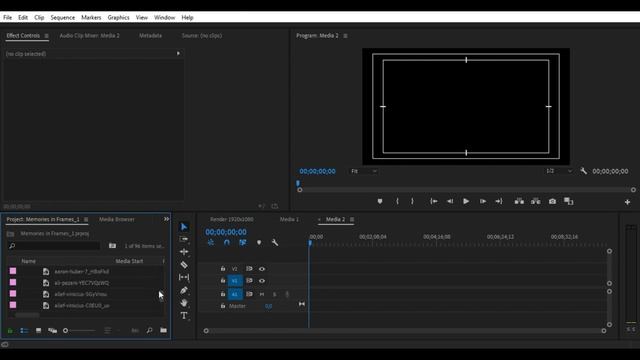The height and width of the screenshot is (360, 640).
Task: Toggle Snap in timeline
Action: pos(227,242)
